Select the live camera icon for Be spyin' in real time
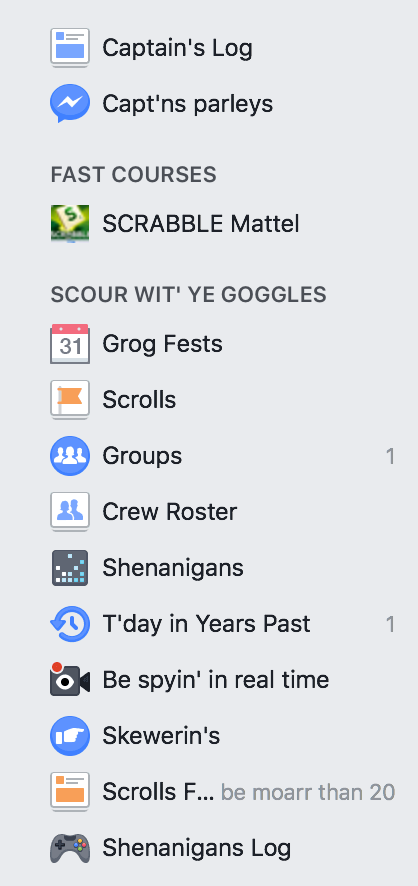 (x=69, y=680)
